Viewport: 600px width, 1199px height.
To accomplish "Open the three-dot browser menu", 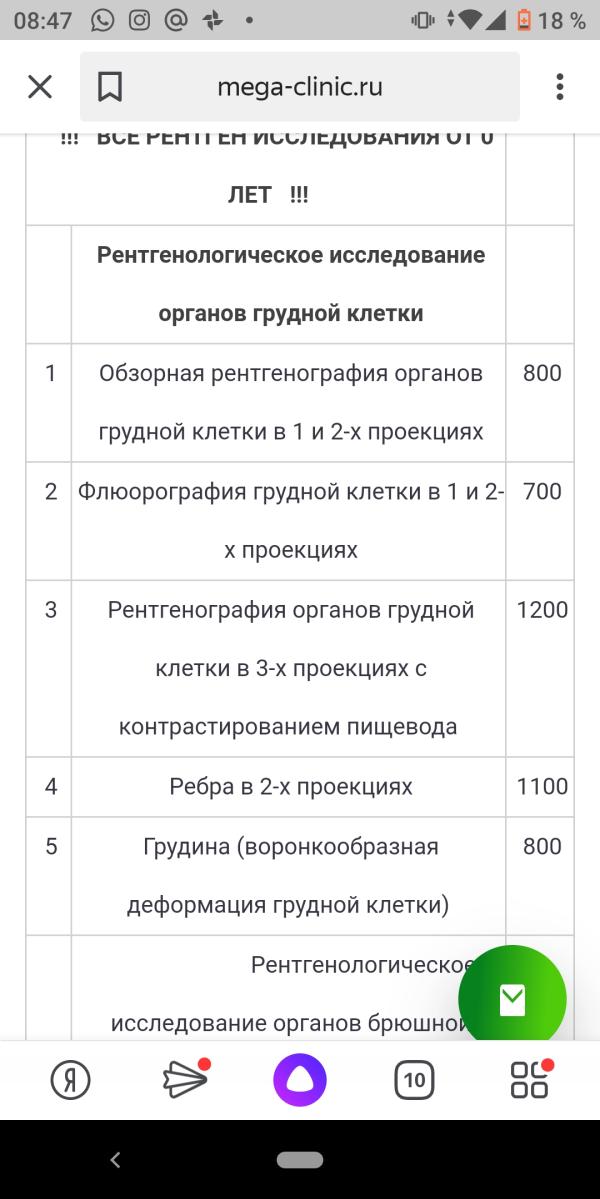I will pos(560,87).
